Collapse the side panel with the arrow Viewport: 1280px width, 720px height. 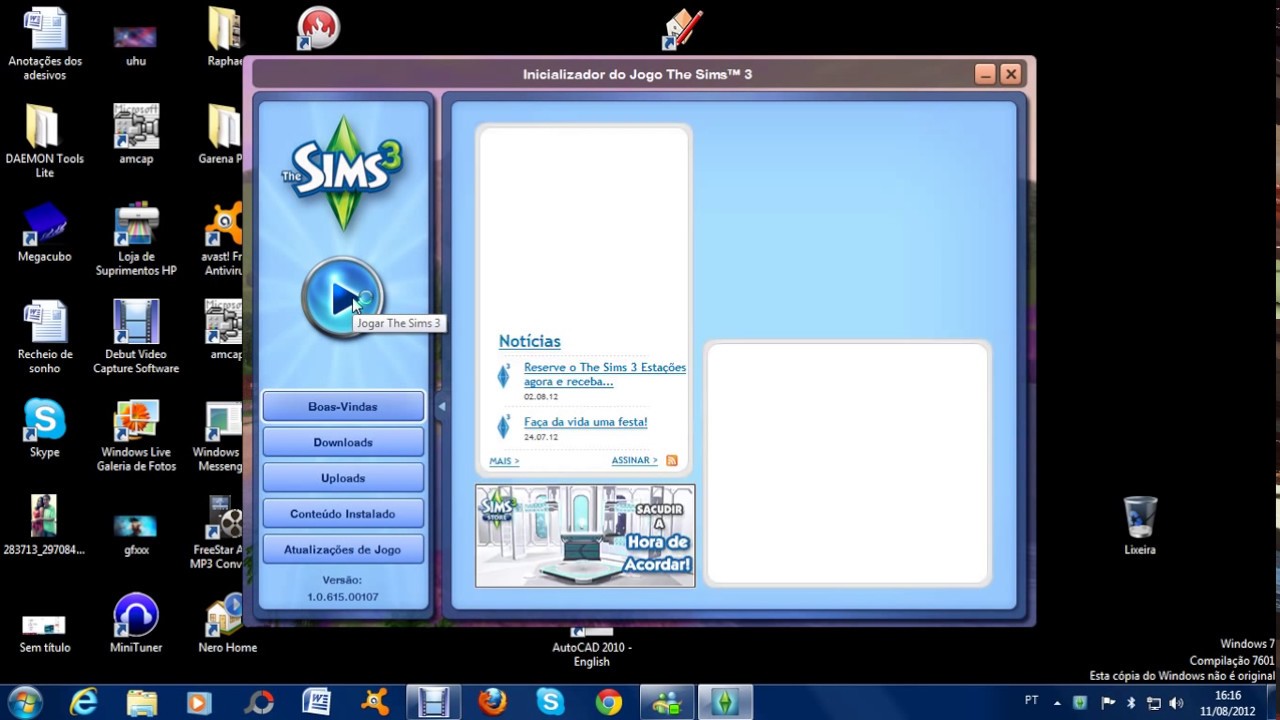pos(441,406)
